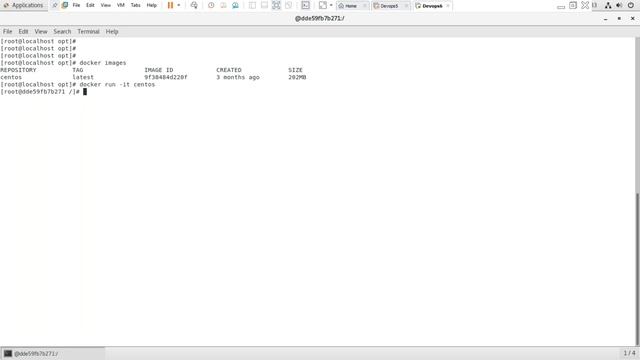Open terminal File menu

click(x=7, y=31)
